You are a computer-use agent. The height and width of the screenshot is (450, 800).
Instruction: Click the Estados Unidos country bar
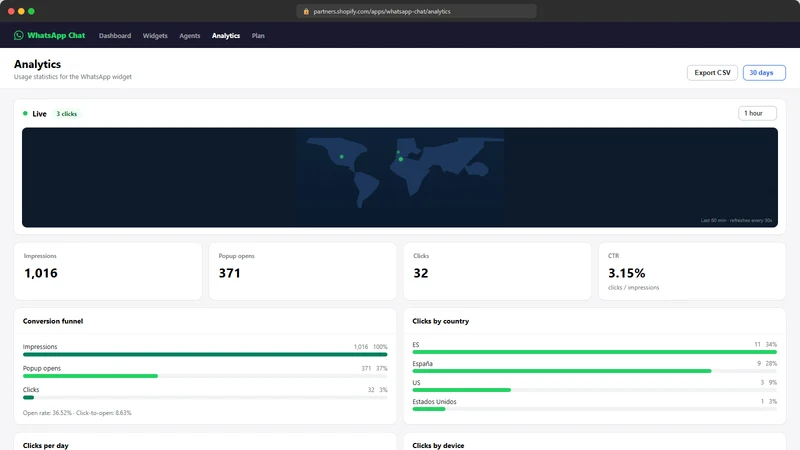594,409
